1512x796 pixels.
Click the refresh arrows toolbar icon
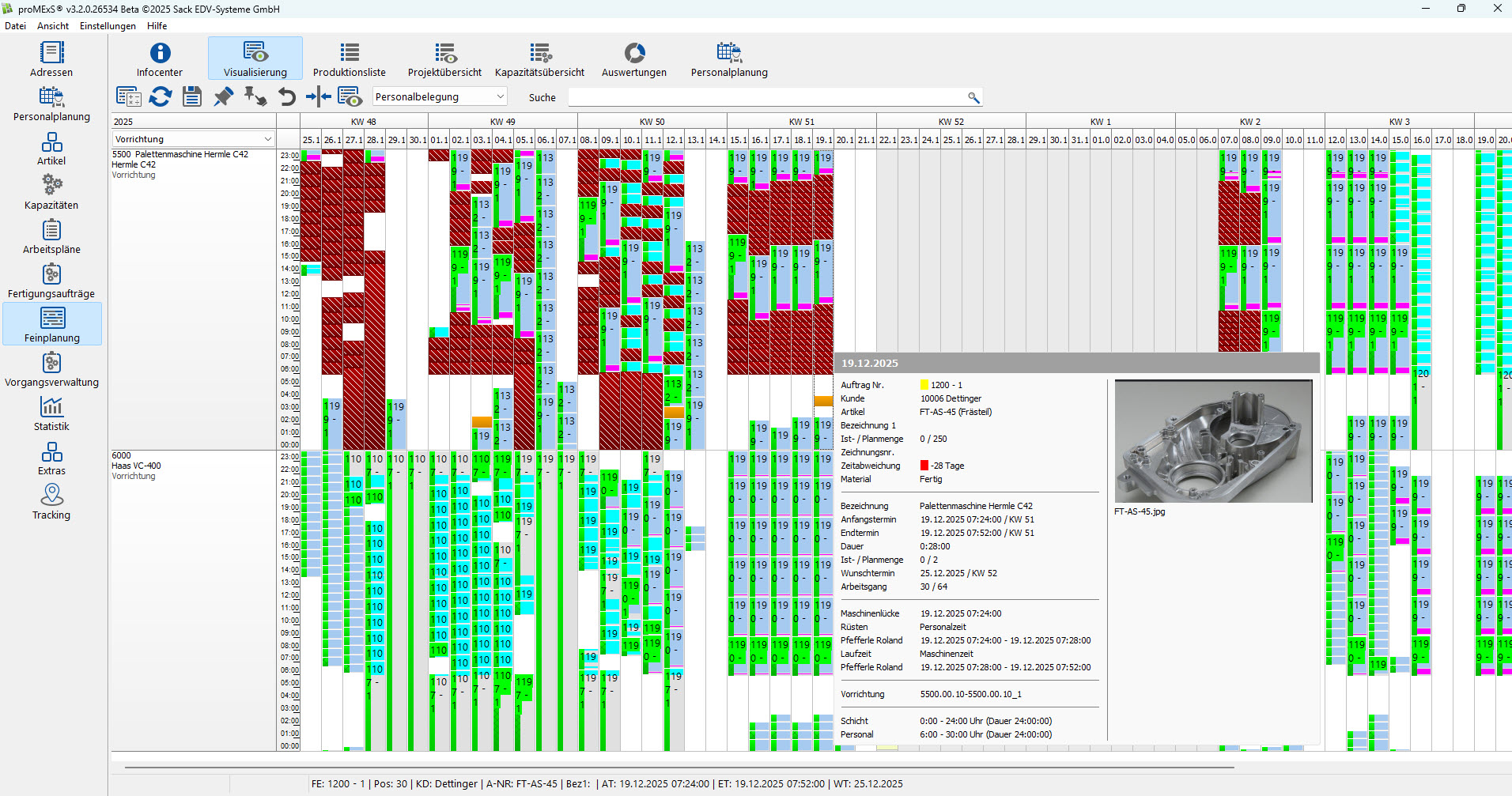161,96
